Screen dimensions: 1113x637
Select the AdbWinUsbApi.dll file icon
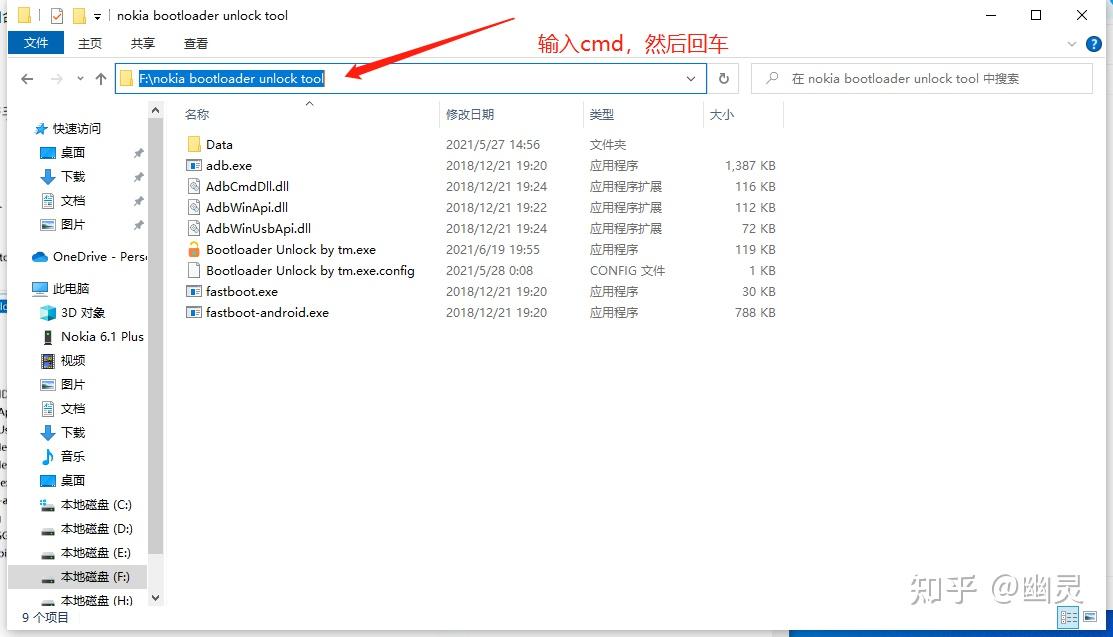[194, 229]
